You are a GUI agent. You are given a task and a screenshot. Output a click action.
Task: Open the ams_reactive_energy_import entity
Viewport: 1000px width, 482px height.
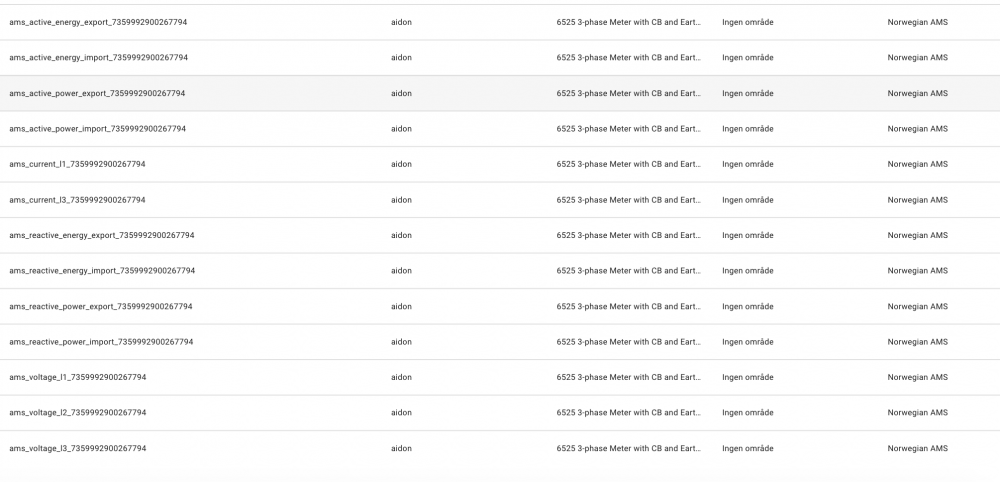(x=102, y=271)
